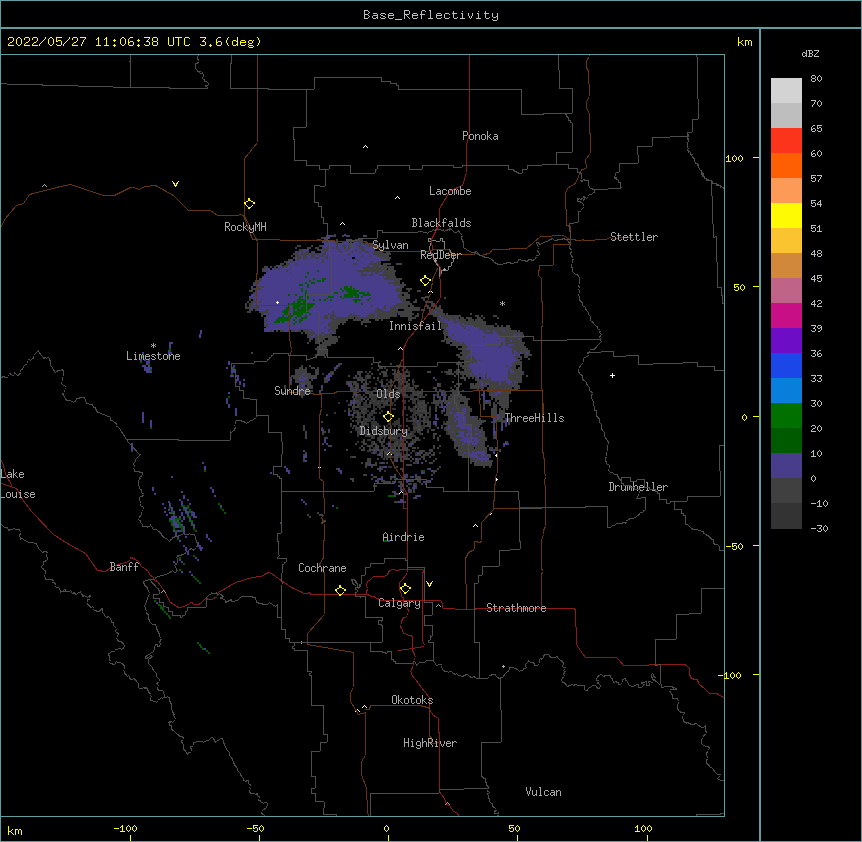Click the dBZ legend heading
Image resolution: width=862 pixels, height=842 pixels.
coord(810,53)
